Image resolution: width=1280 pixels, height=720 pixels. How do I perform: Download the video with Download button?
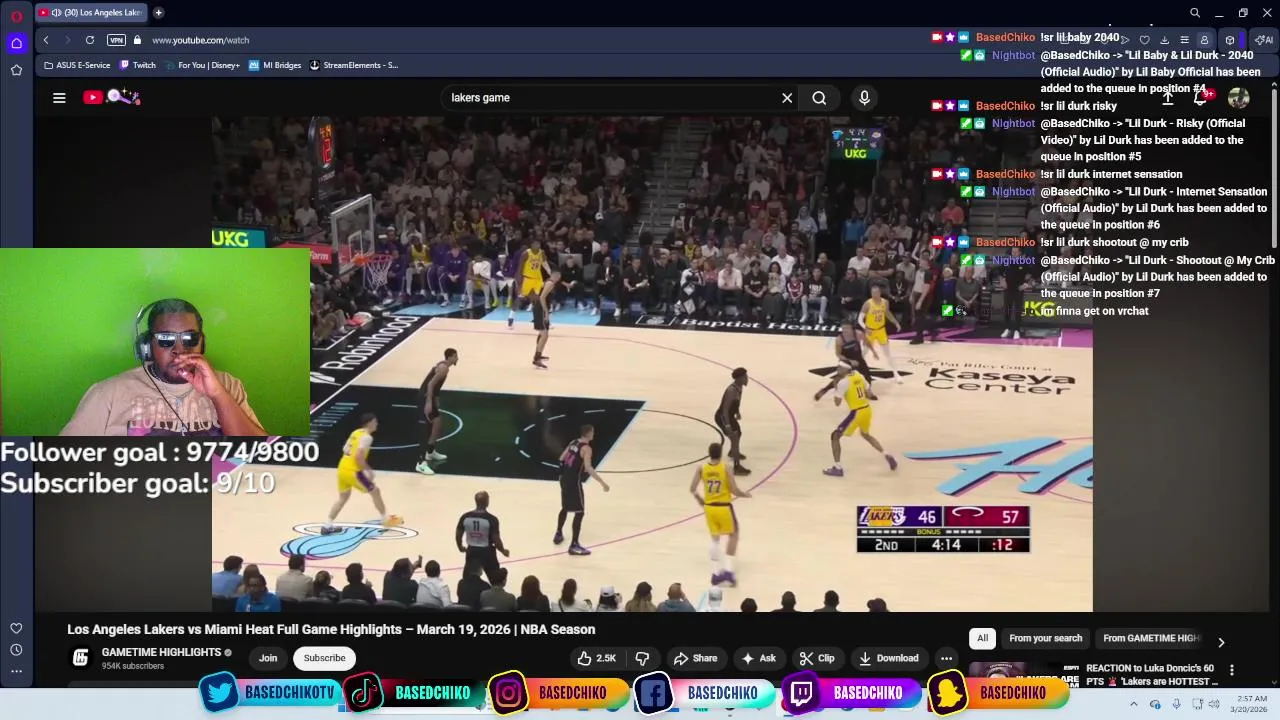pos(889,658)
